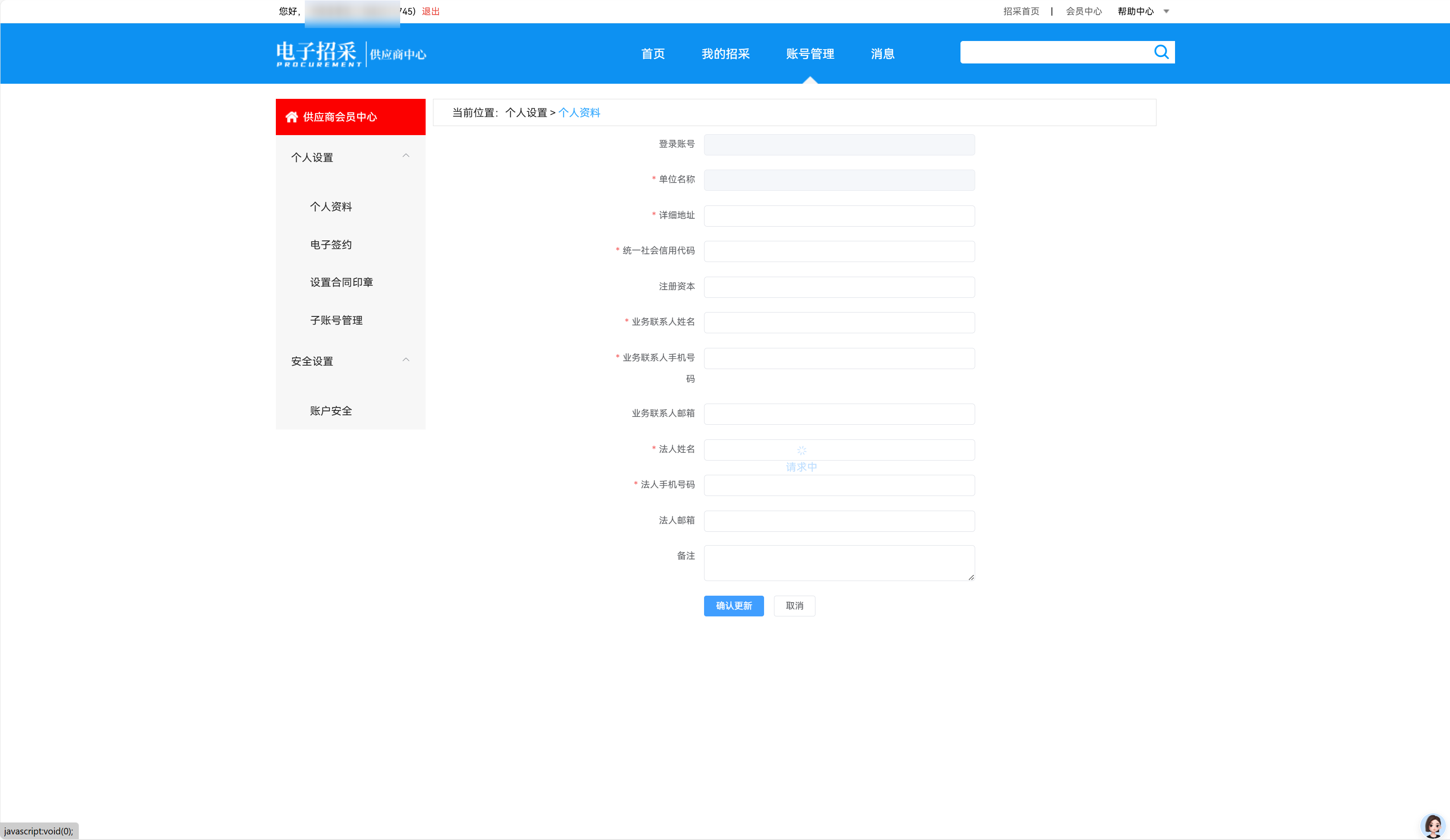1450x840 pixels.
Task: Click the 法人邮箱 input field
Action: pyautogui.click(x=839, y=521)
